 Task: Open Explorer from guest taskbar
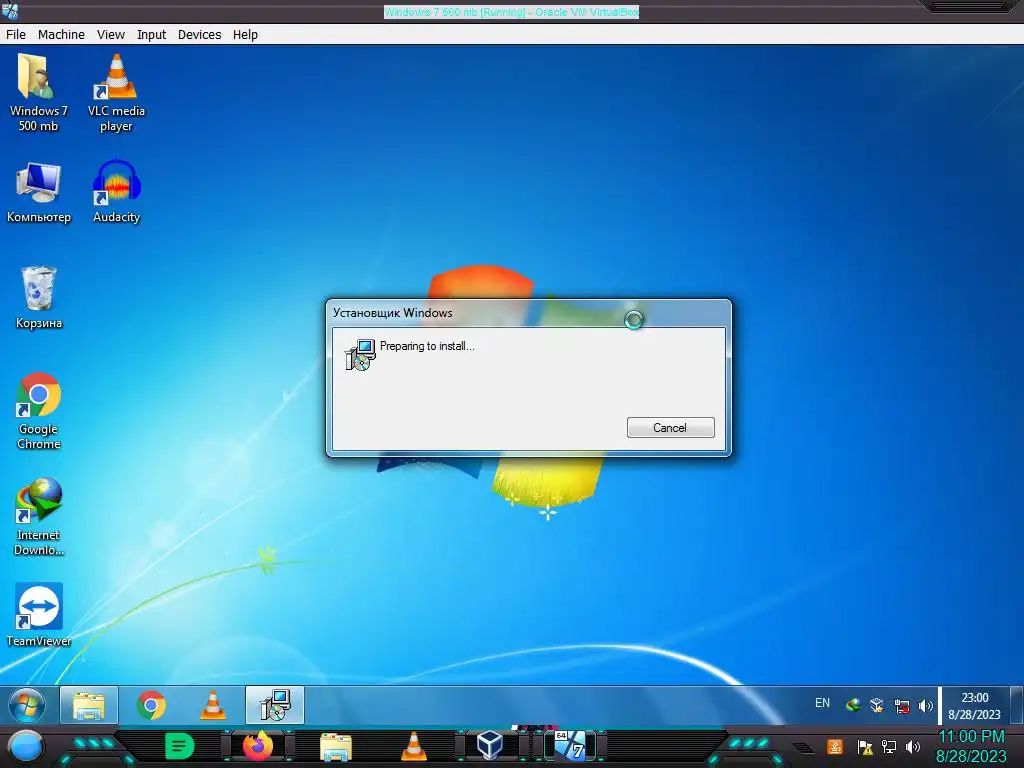(x=89, y=705)
